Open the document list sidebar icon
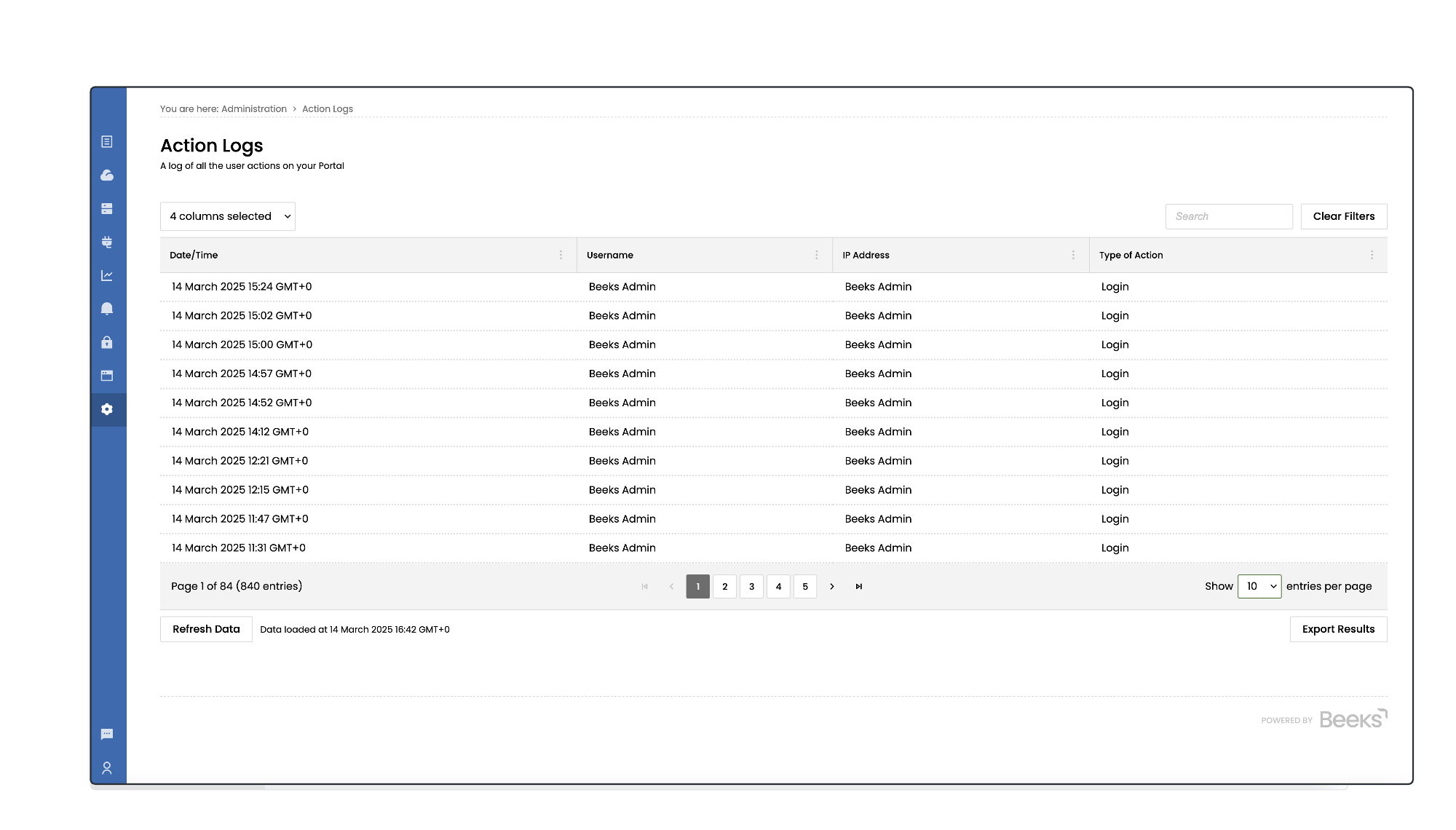Image resolution: width=1456 pixels, height=830 pixels. 107,142
